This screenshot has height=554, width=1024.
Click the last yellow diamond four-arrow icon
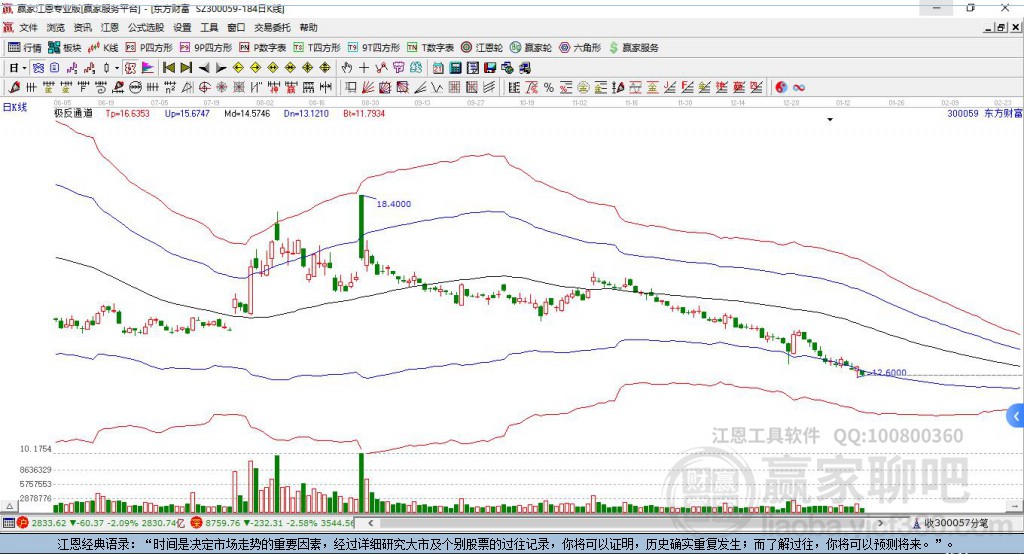point(325,68)
